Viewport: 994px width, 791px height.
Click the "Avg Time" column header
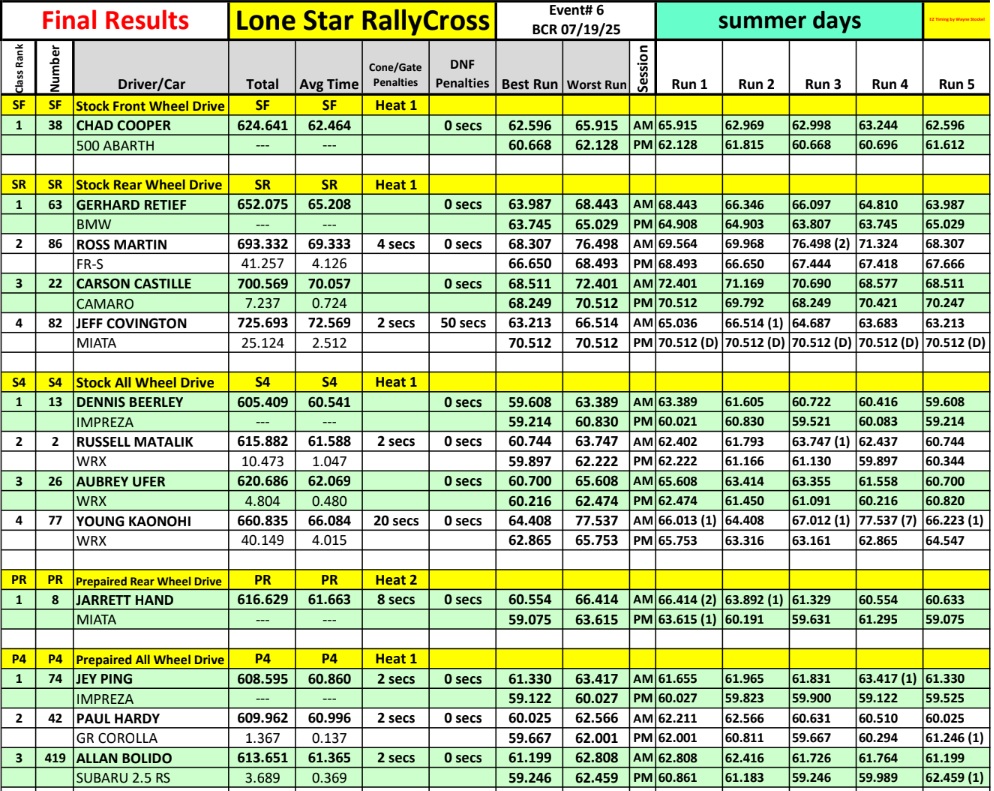[328, 84]
